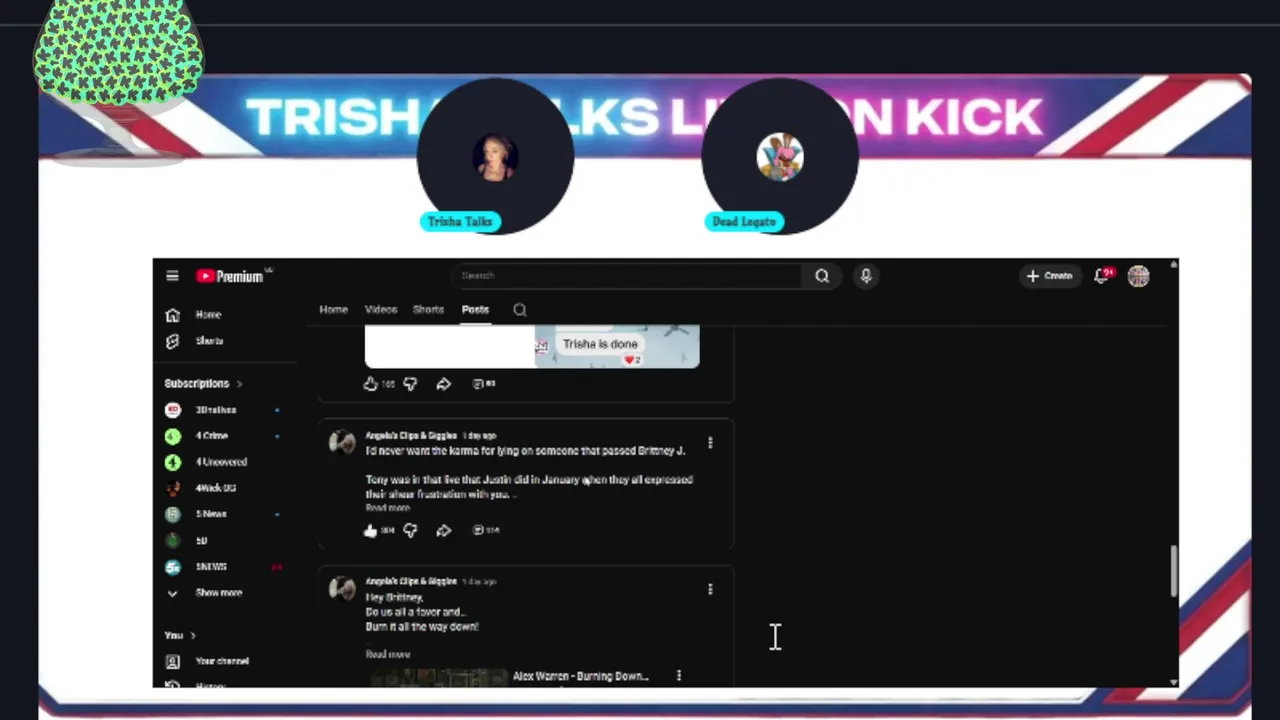Open 4 Uncovered subscription channel

(x=223, y=462)
